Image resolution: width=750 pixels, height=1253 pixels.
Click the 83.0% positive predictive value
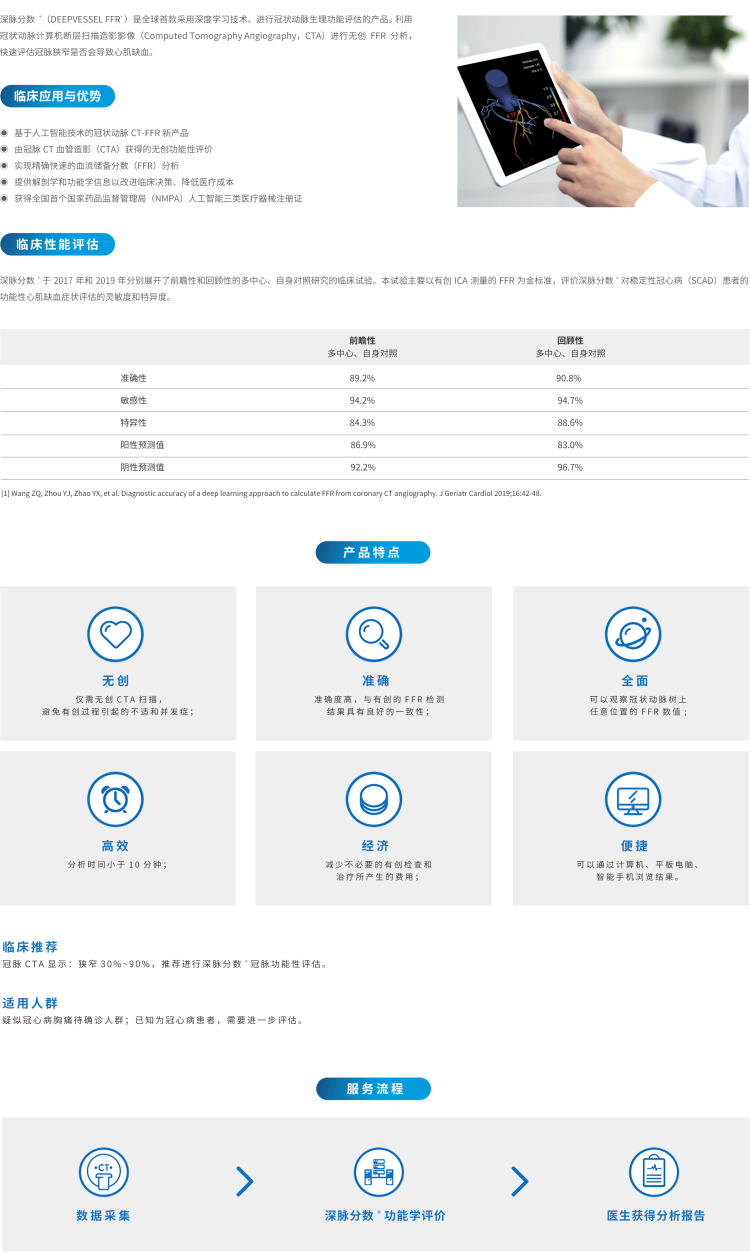(x=570, y=445)
